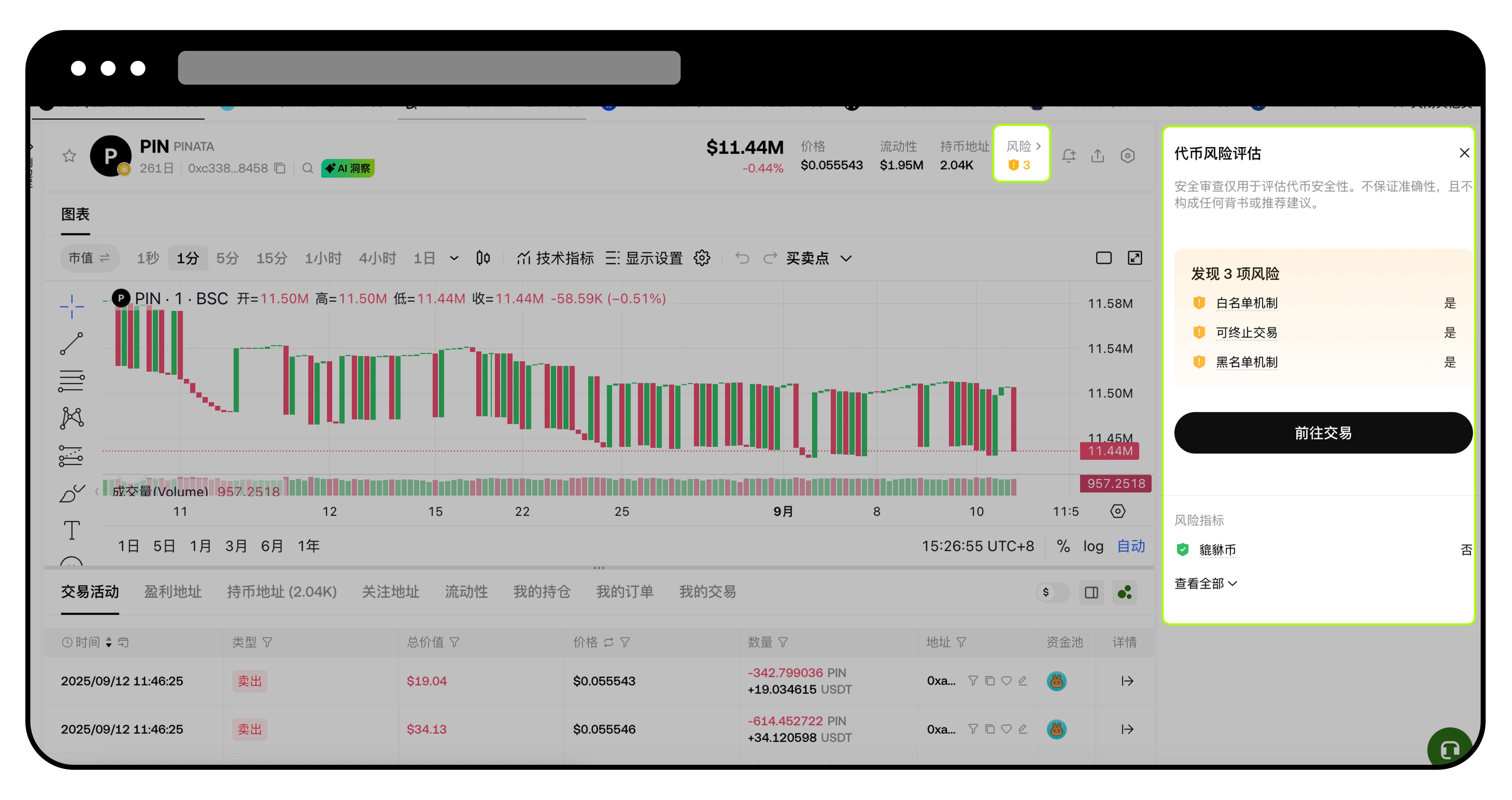Toggle the $ currency display switch
The image size is (1512, 800).
(1053, 592)
